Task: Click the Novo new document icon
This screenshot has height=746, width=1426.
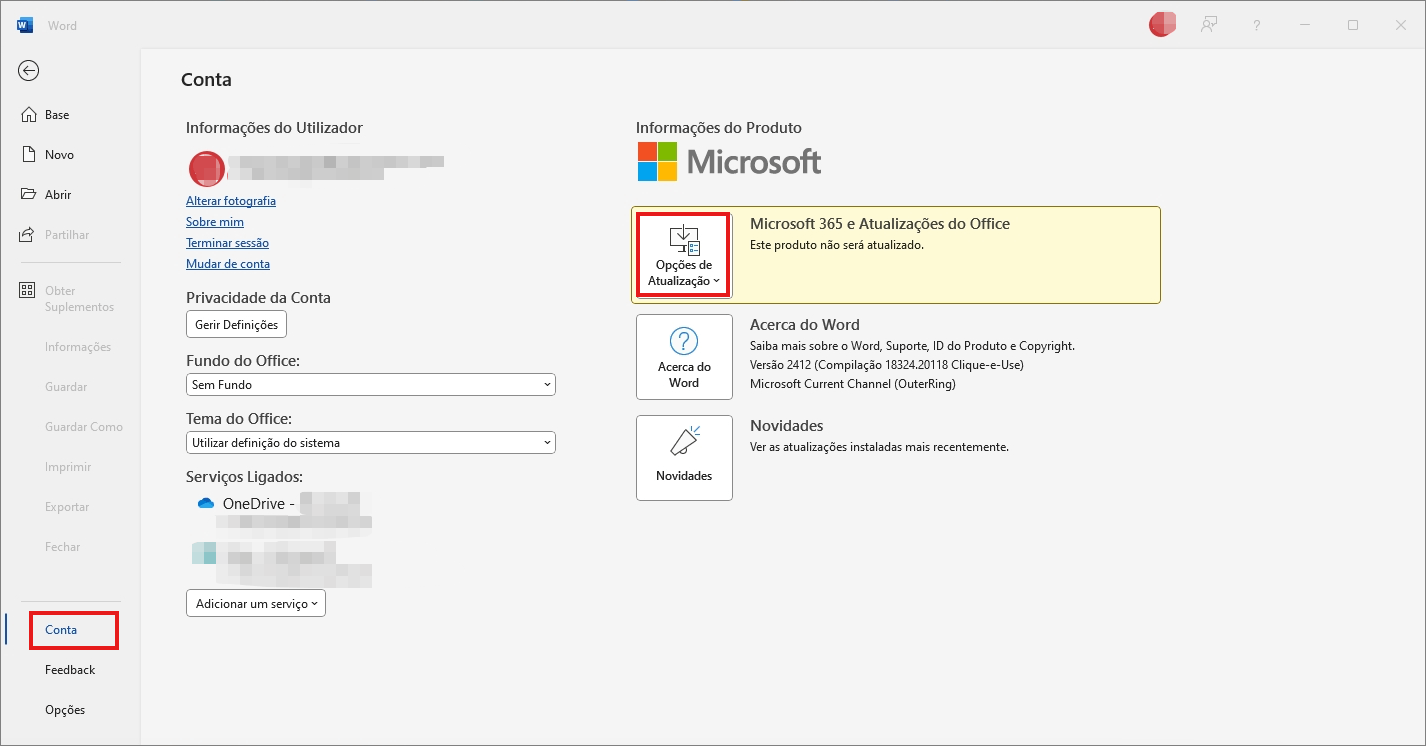Action: [28, 155]
